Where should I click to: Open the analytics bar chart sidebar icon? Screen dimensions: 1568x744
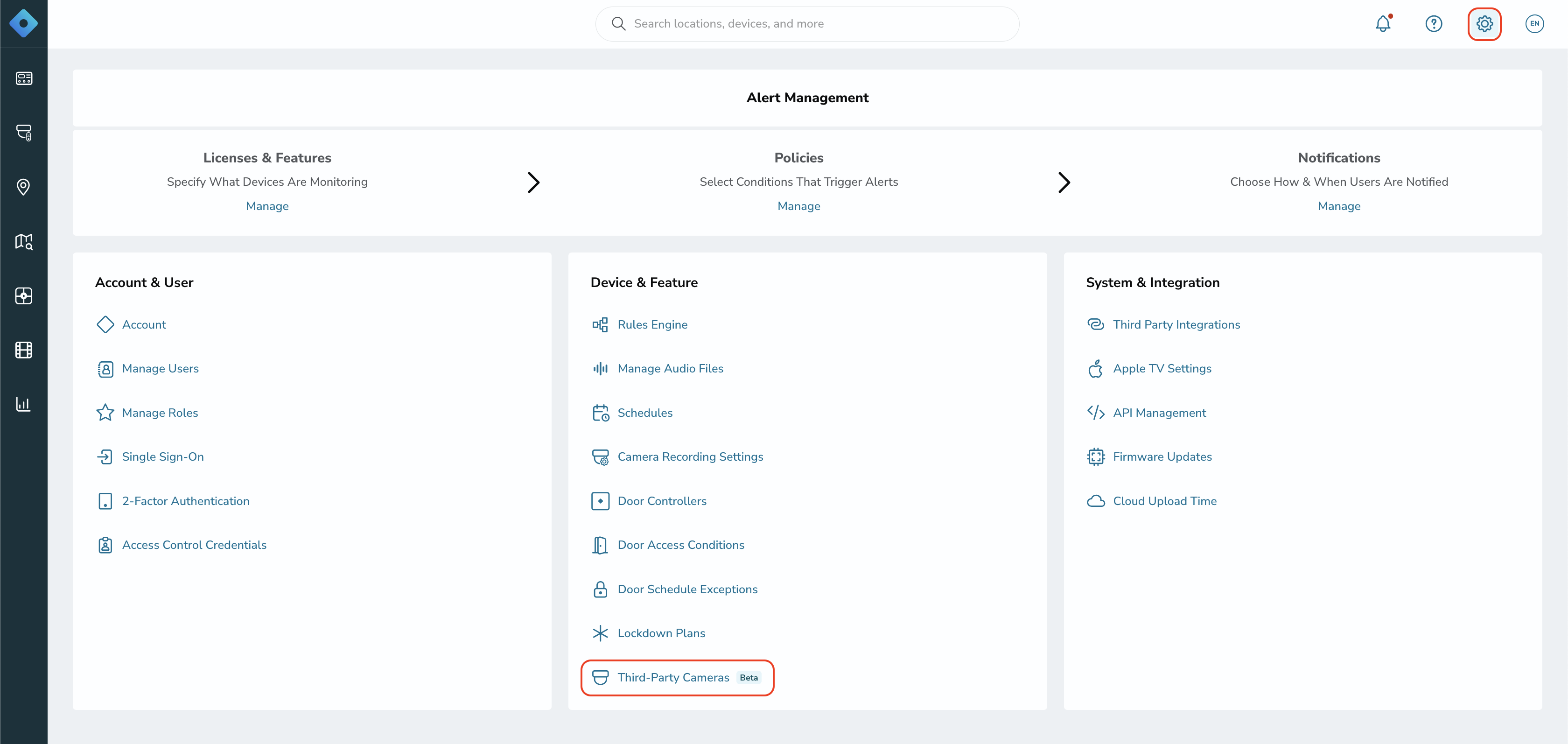[23, 404]
